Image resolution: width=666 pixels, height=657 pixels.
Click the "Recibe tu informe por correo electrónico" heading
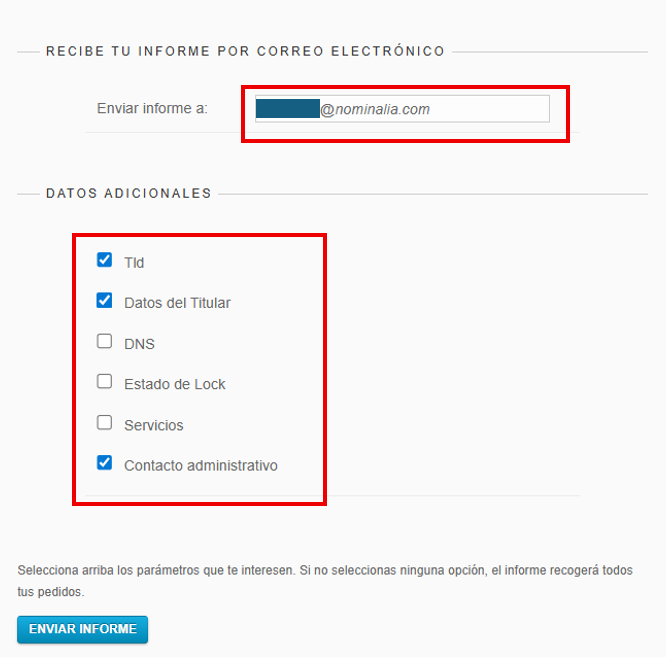click(245, 51)
